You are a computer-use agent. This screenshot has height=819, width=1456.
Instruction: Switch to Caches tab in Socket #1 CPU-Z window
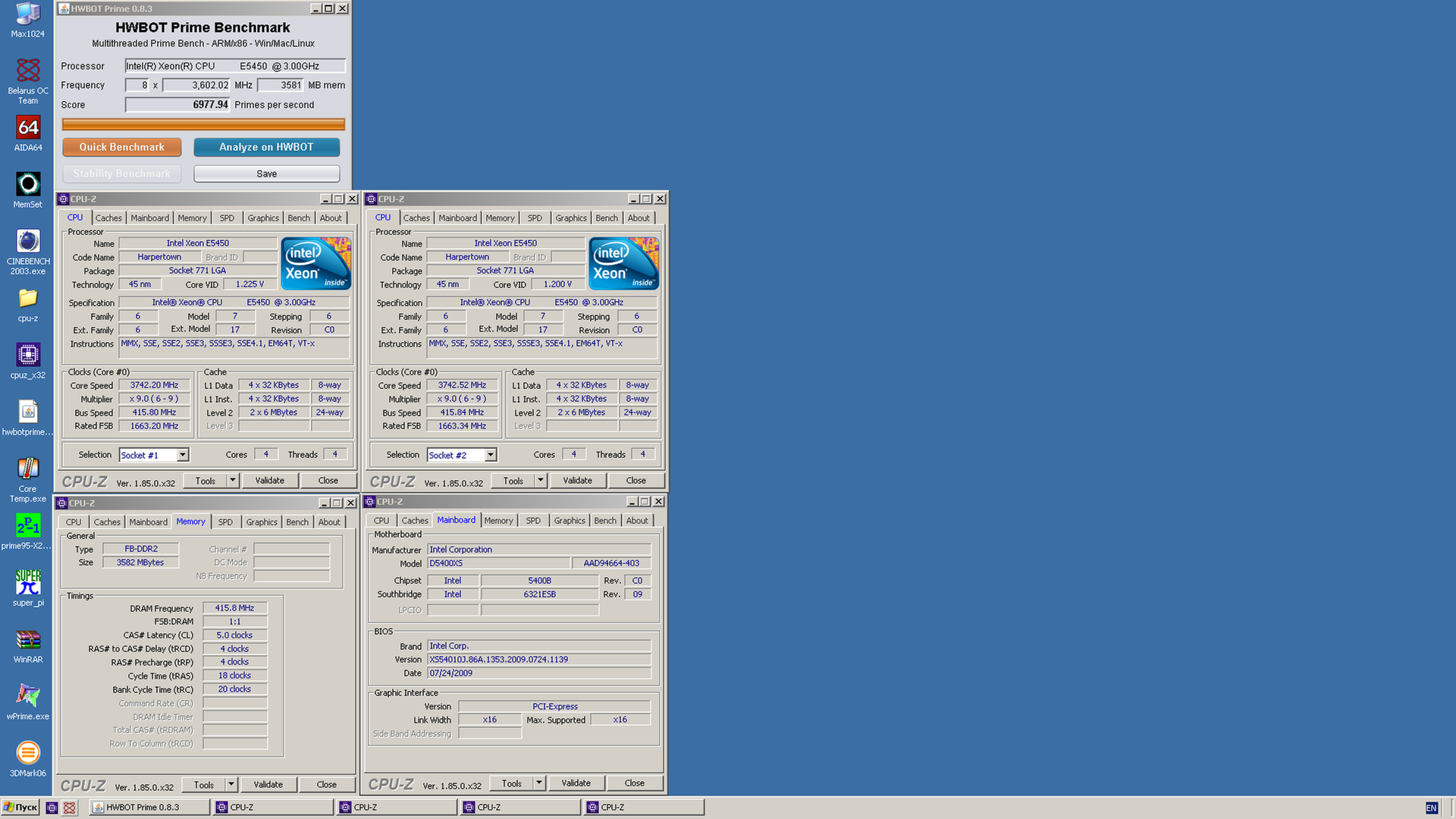coord(108,218)
